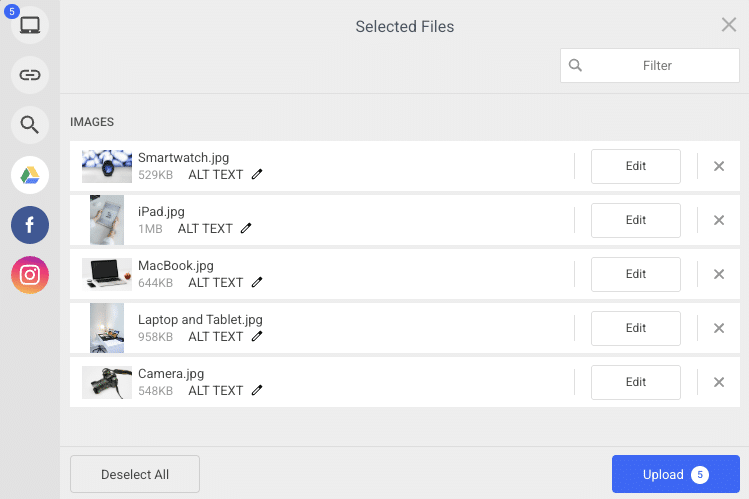This screenshot has width=749, height=499.
Task: Open the Smartwatch.jpg thumbnail
Action: (107, 166)
